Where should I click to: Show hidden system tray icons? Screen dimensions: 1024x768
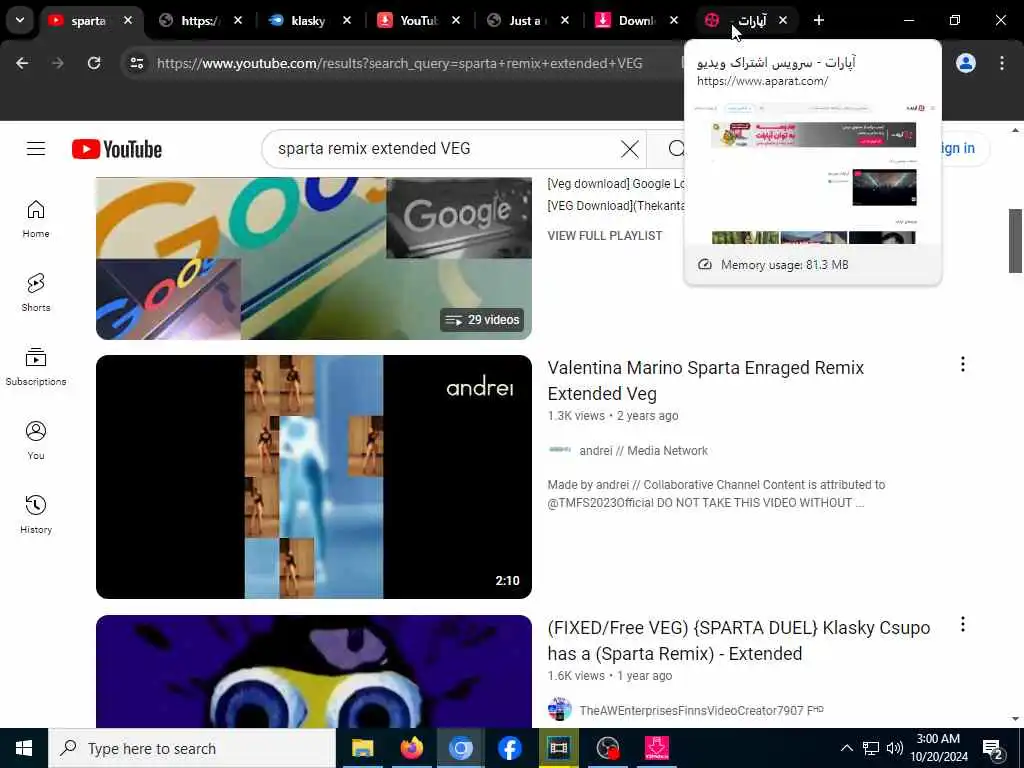click(x=846, y=748)
